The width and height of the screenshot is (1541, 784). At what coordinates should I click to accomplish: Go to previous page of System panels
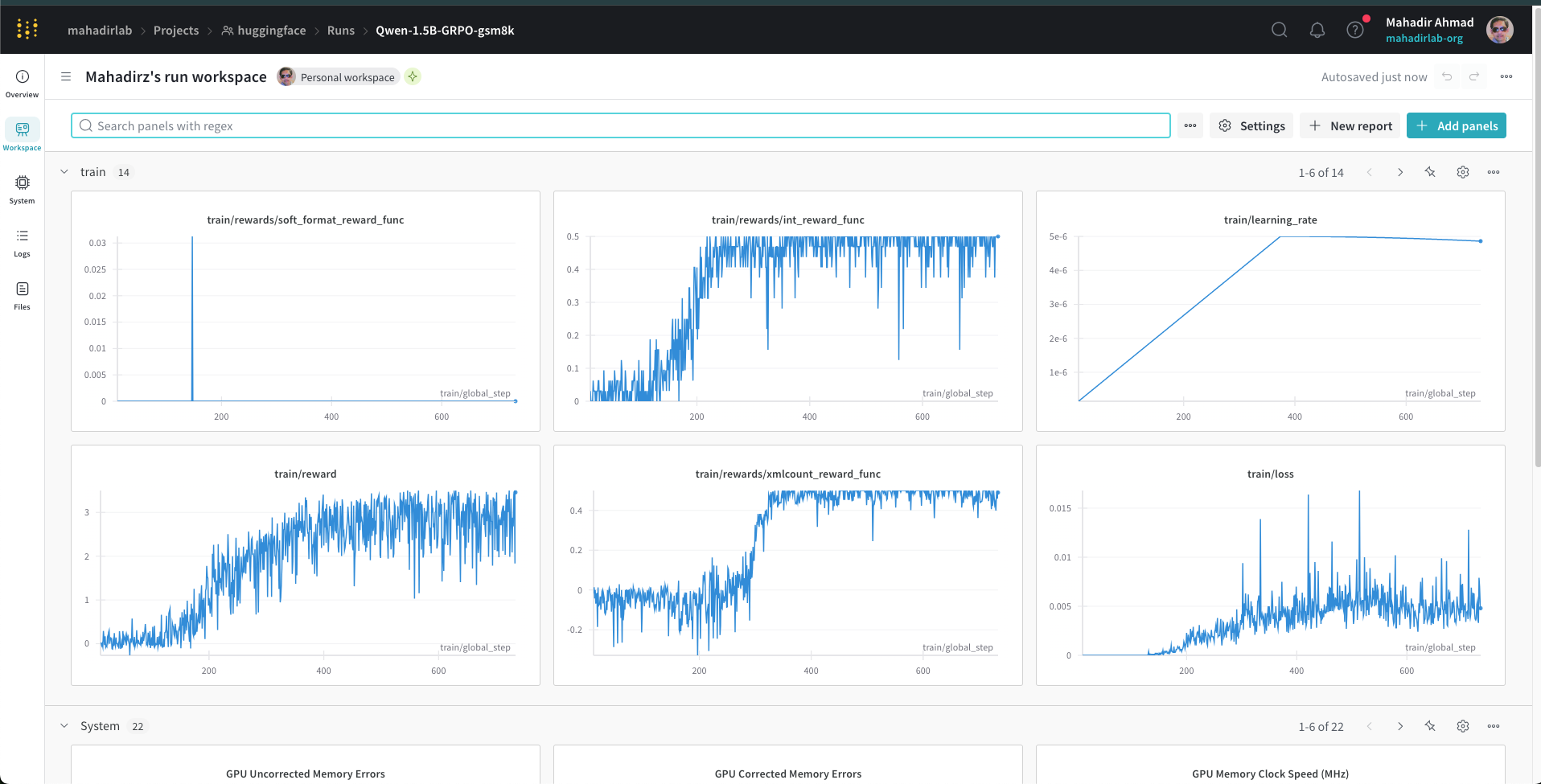pos(1370,726)
